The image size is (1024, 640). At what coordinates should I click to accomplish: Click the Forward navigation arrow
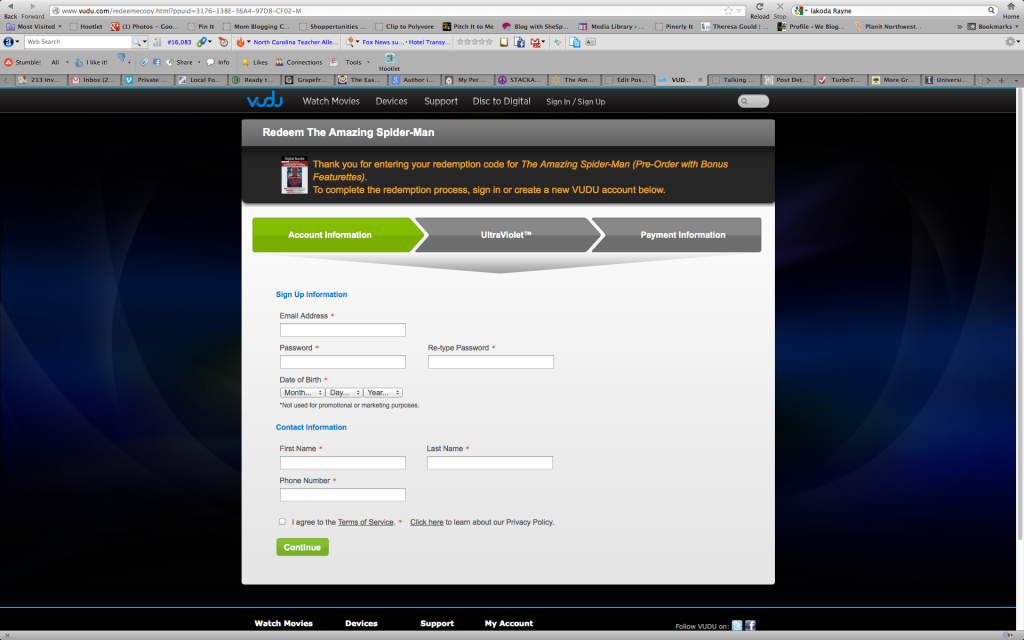[33, 7]
